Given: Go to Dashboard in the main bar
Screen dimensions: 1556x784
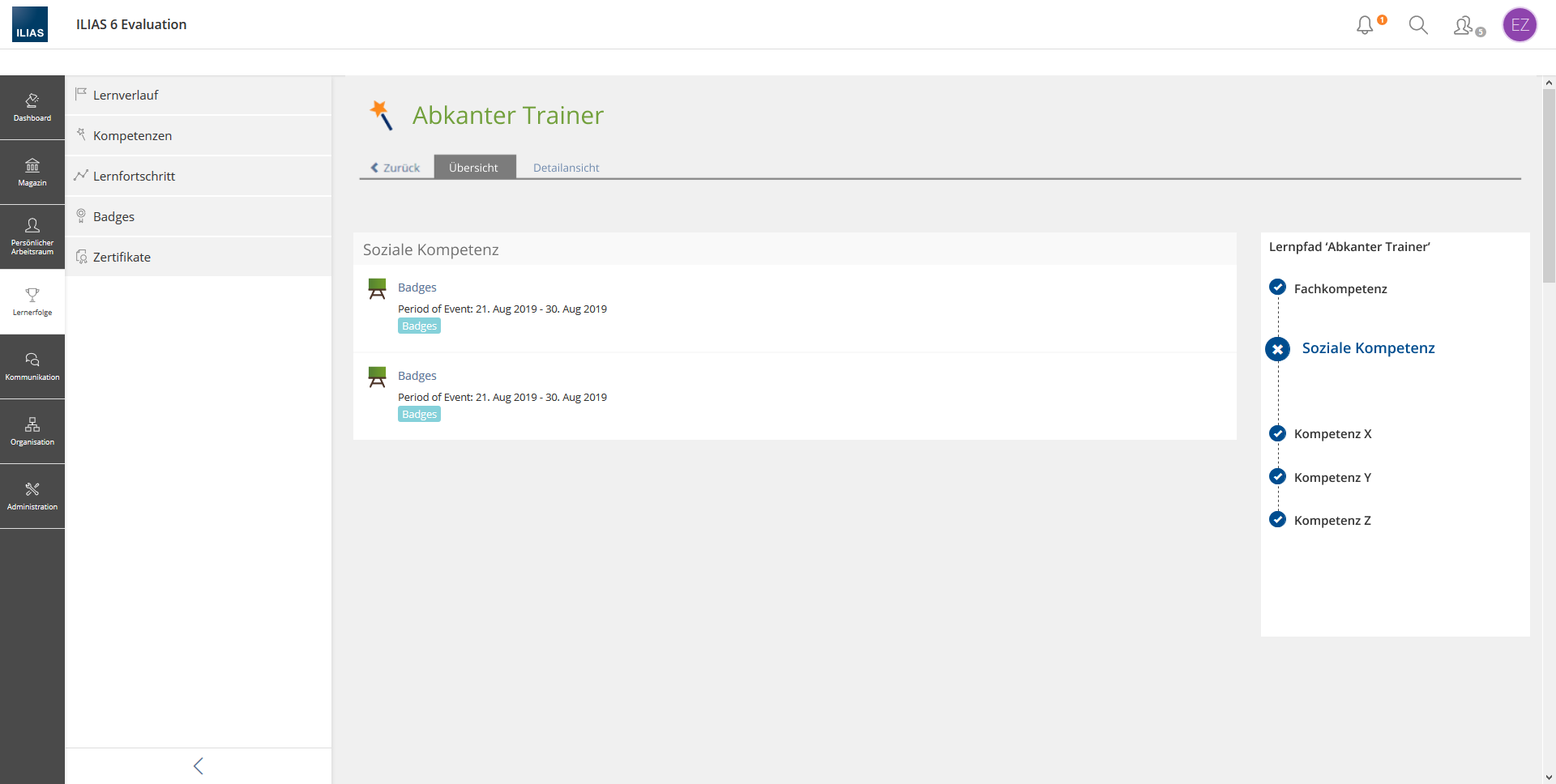Looking at the screenshot, I should coord(32,108).
